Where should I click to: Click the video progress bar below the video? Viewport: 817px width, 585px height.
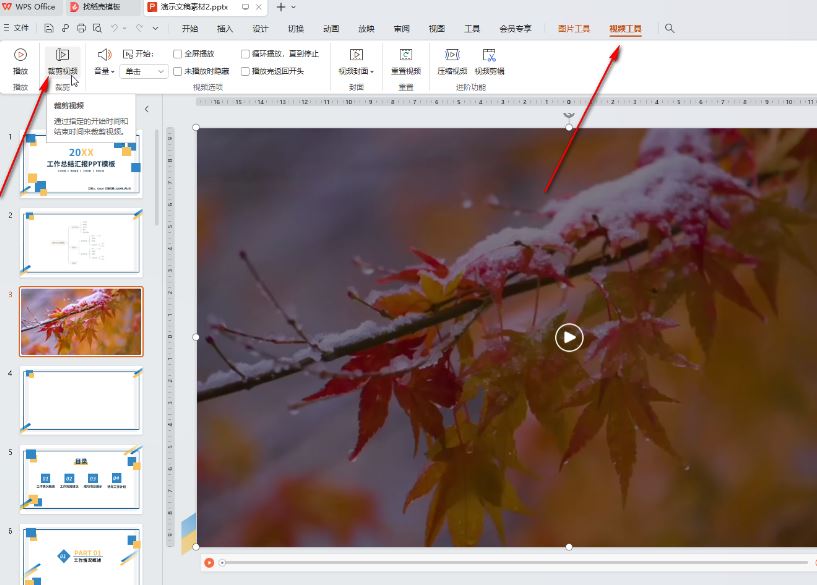(x=500, y=563)
